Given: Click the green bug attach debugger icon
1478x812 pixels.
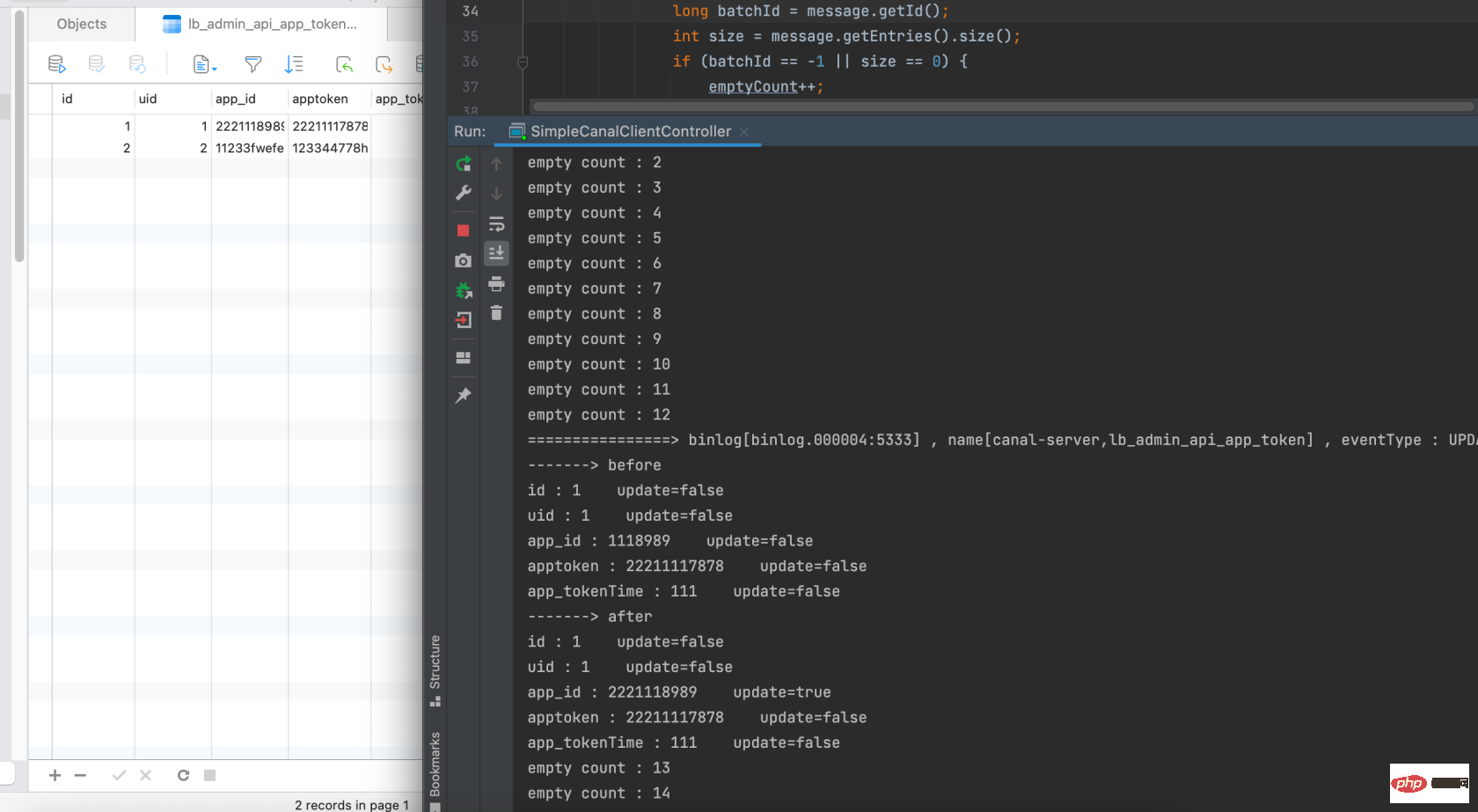Looking at the screenshot, I should [x=464, y=289].
